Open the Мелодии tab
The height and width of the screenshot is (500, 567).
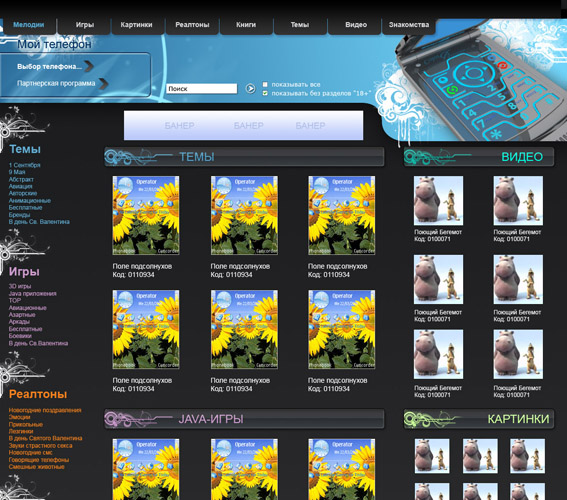[29, 25]
